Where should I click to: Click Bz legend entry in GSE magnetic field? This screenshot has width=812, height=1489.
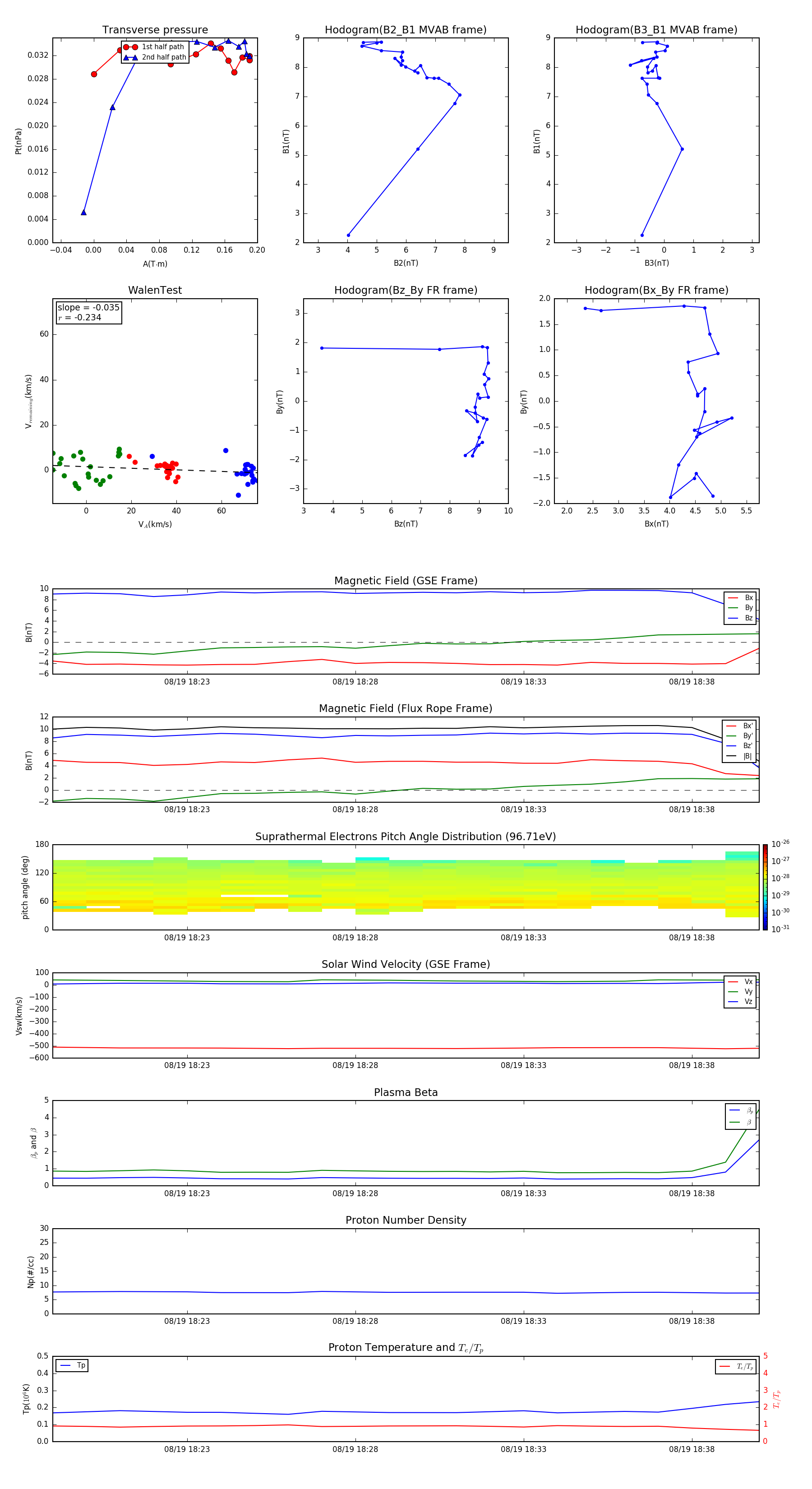click(x=740, y=618)
